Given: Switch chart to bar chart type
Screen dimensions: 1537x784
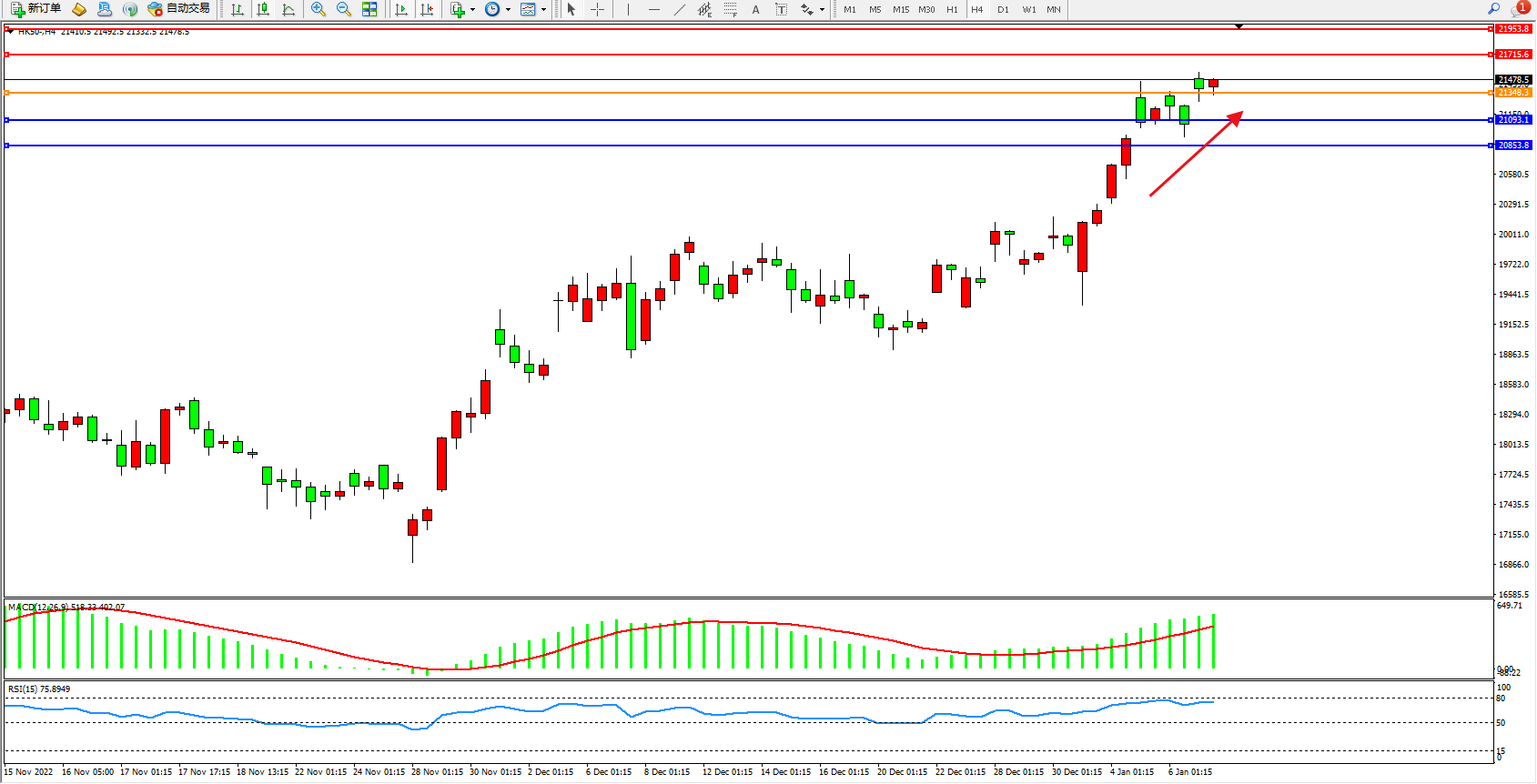Looking at the screenshot, I should [238, 9].
